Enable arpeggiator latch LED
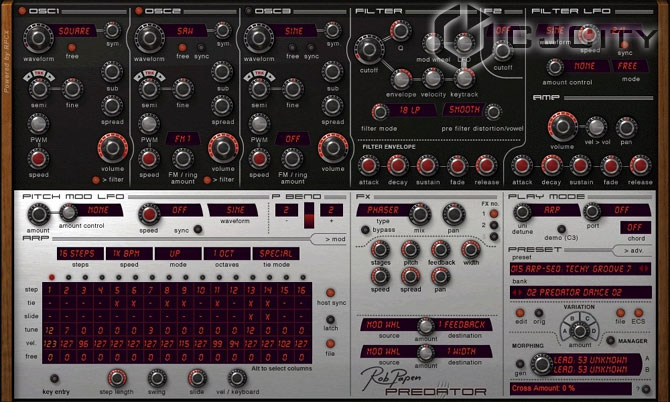Image resolution: width=670 pixels, height=402 pixels. (x=330, y=319)
